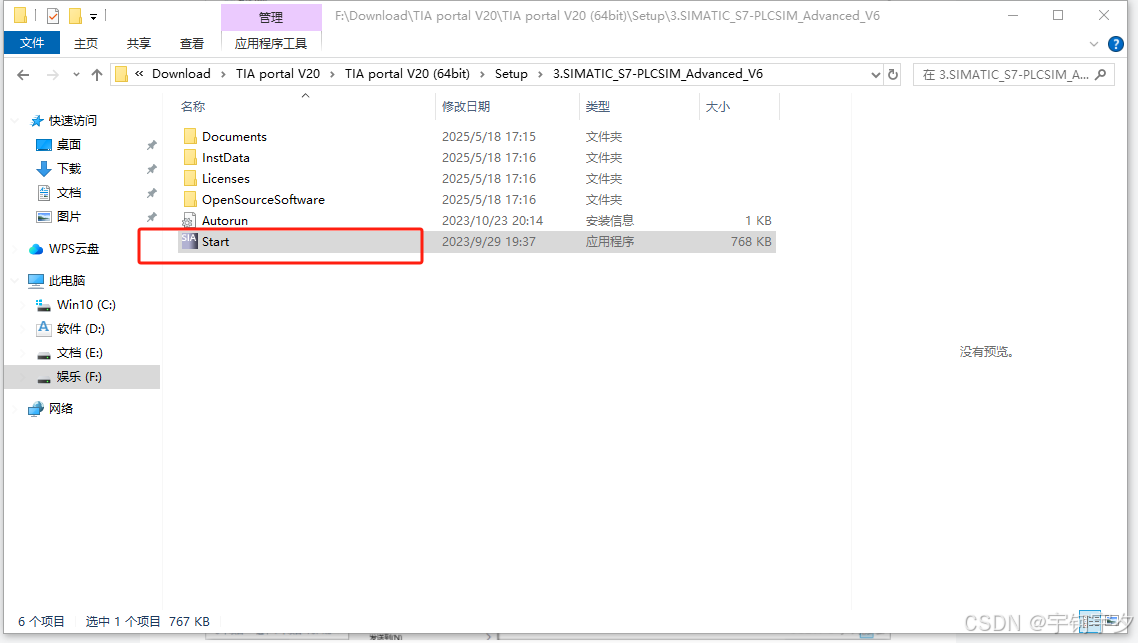The height and width of the screenshot is (643, 1138).
Task: Click the OpenSourceSoftware folder name
Action: 263,200
